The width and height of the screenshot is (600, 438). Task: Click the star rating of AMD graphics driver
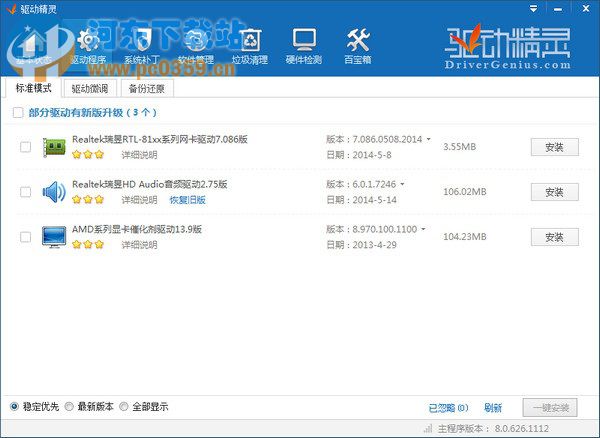(x=88, y=244)
